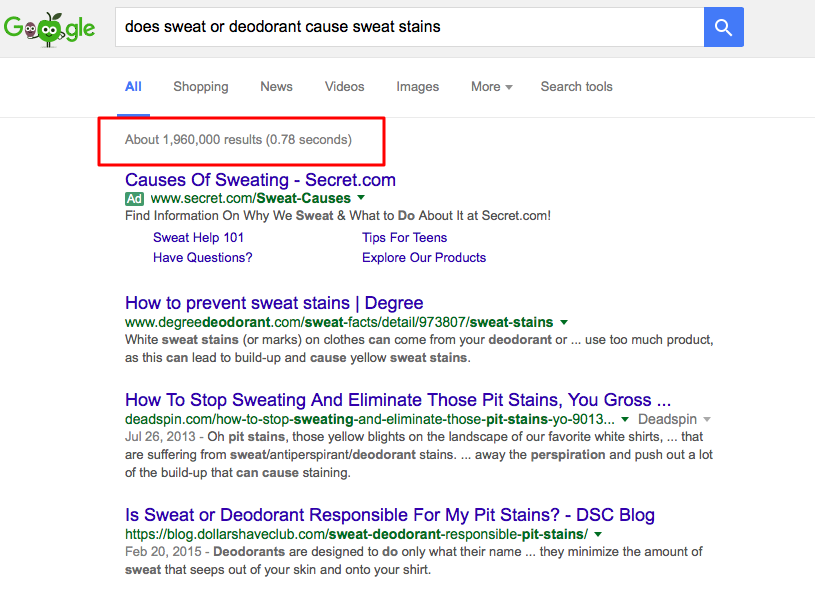This screenshot has width=815, height=590.
Task: Expand the More dropdown menu
Action: [492, 87]
